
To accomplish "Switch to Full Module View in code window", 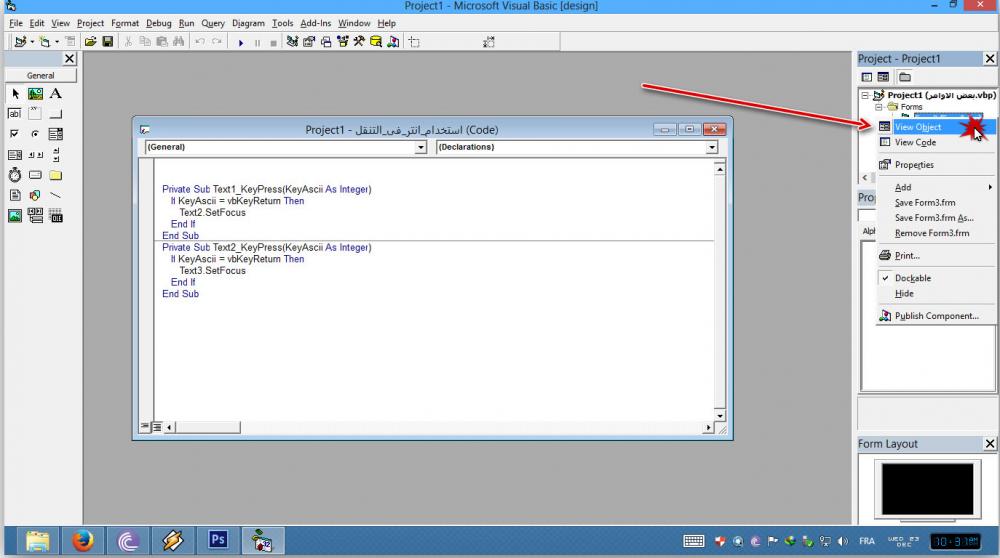I will 157,427.
